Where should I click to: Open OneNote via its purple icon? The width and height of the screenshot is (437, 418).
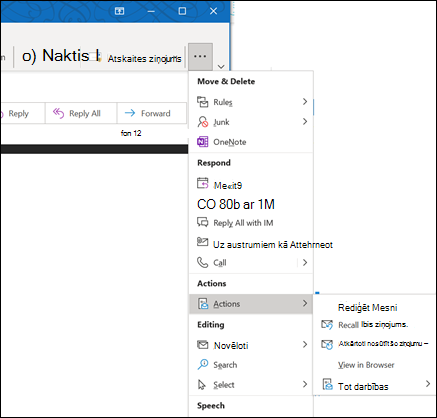(x=202, y=142)
